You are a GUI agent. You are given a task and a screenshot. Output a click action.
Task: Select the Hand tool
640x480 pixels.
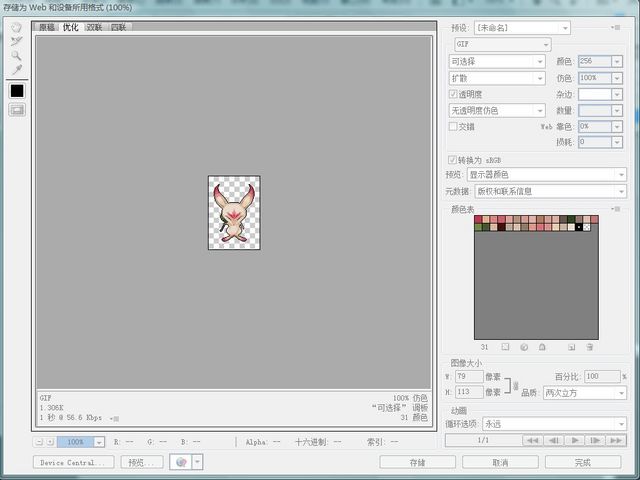[16, 28]
